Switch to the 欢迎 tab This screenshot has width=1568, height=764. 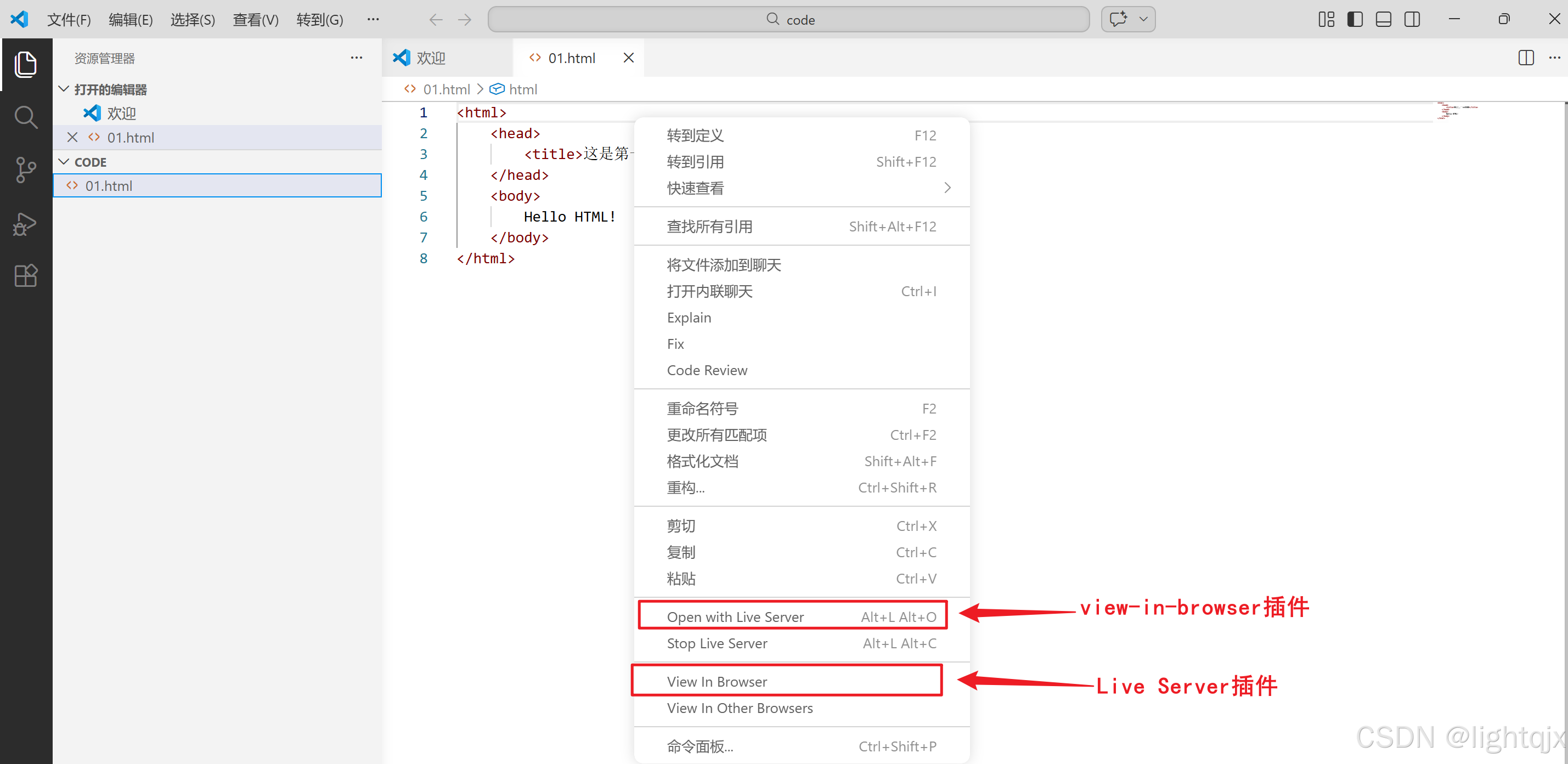tap(430, 58)
